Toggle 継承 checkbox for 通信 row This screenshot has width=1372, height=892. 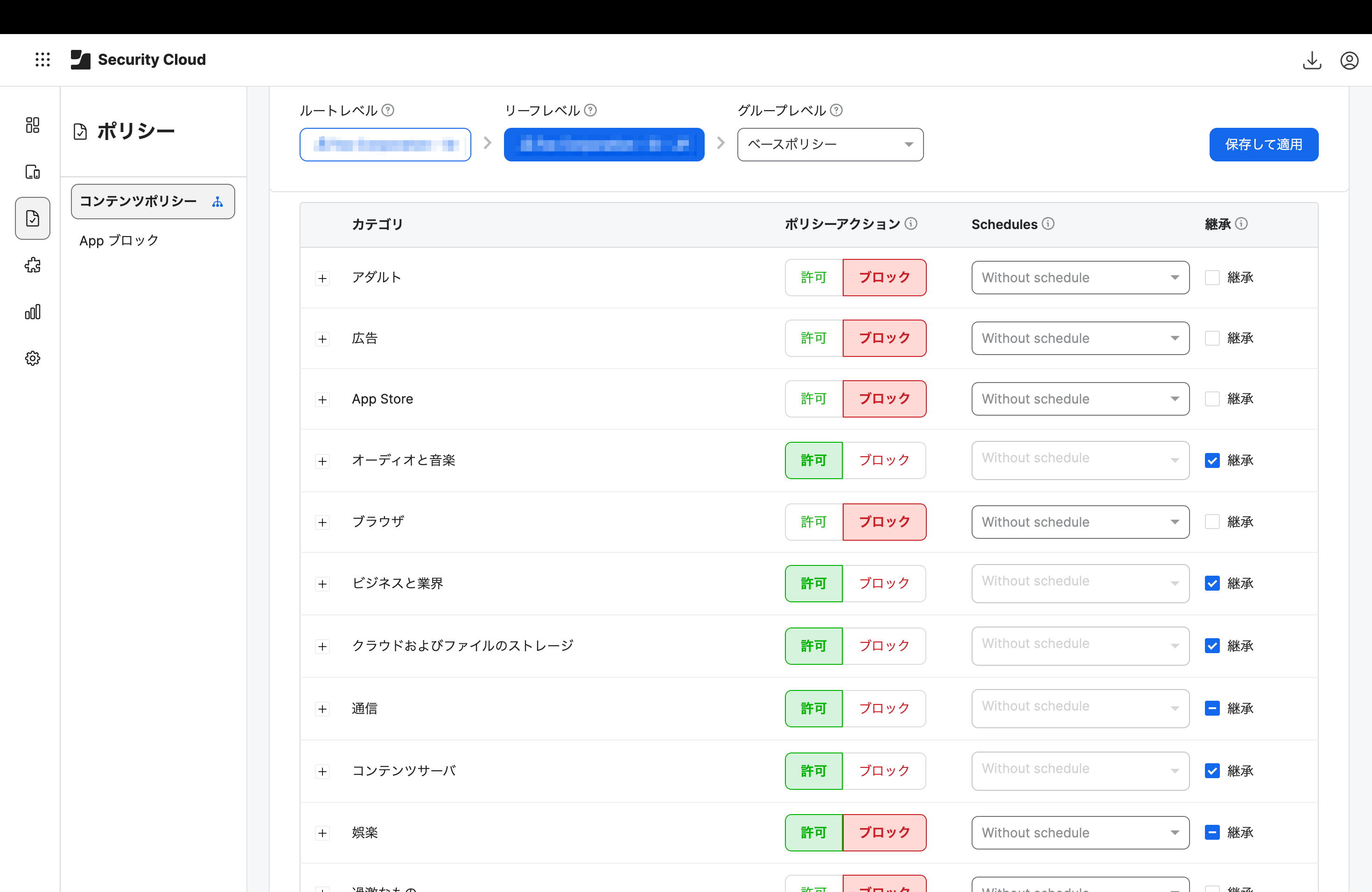pyautogui.click(x=1212, y=708)
